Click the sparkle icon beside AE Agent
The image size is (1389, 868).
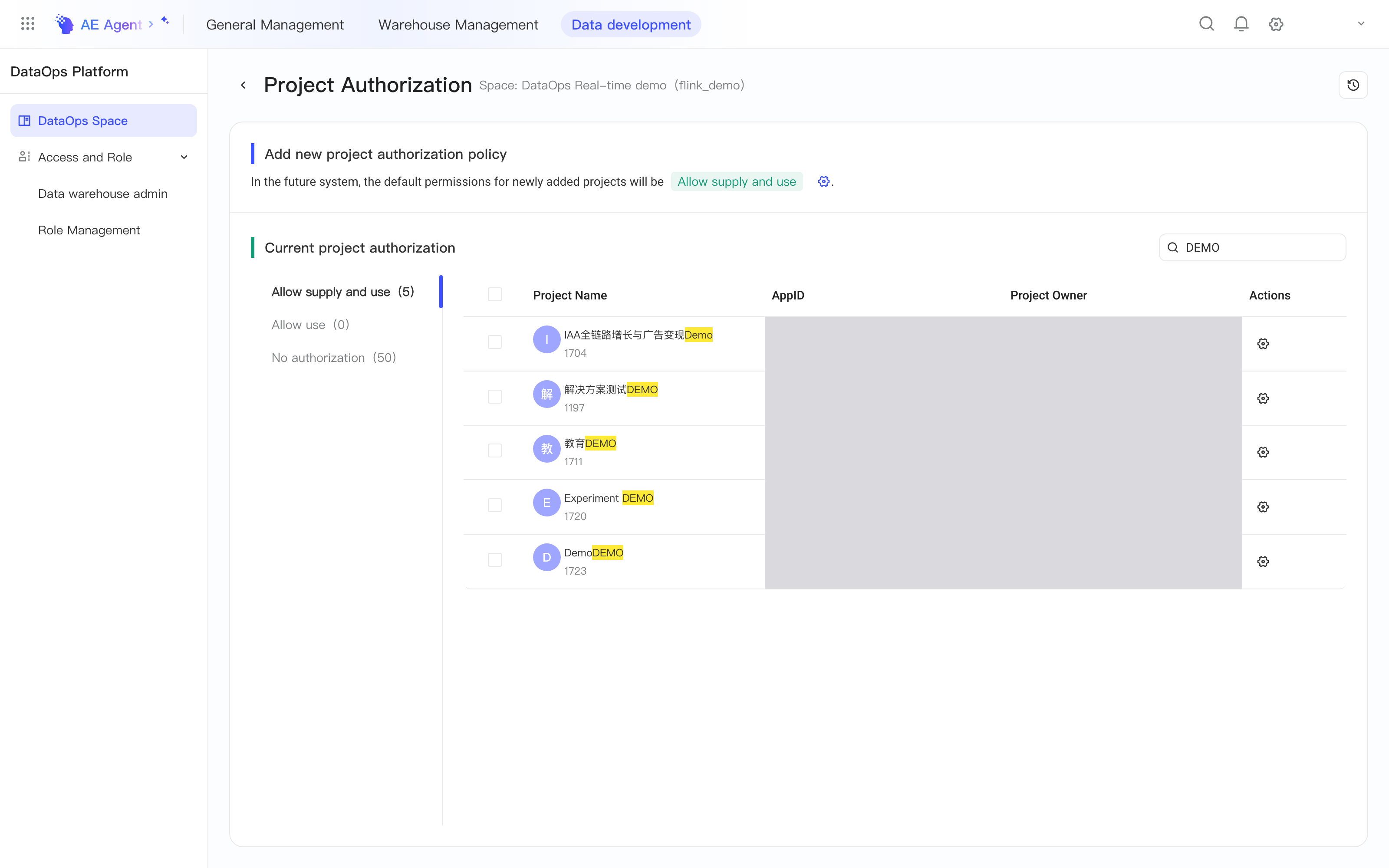(165, 21)
